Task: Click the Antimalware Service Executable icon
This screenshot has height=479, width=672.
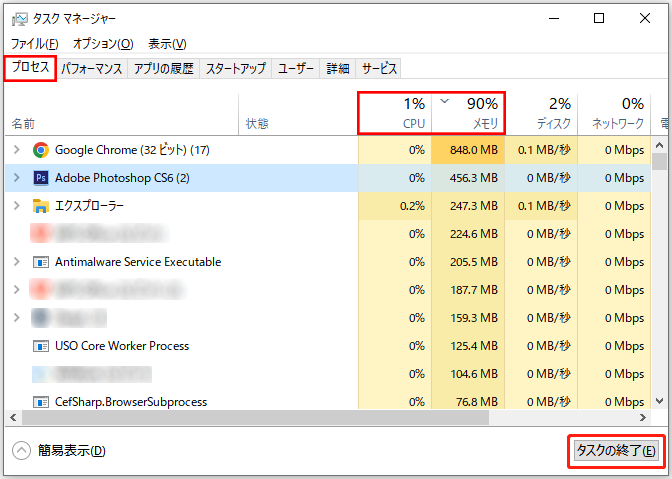Action: point(41,262)
